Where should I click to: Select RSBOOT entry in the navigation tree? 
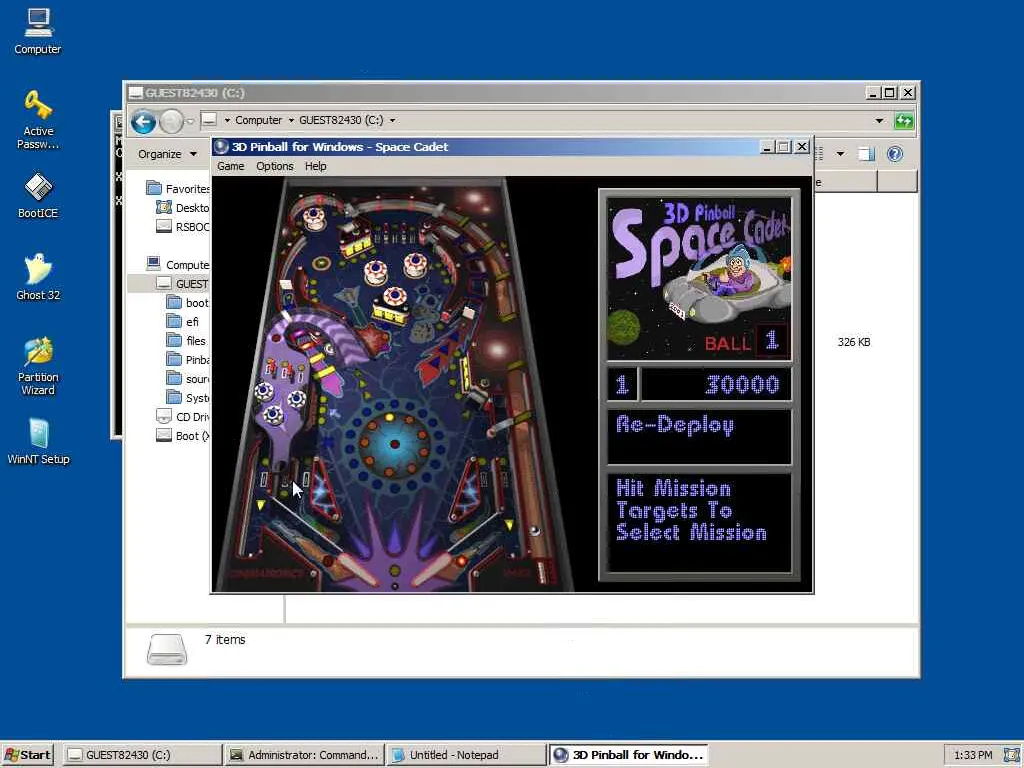coord(183,227)
